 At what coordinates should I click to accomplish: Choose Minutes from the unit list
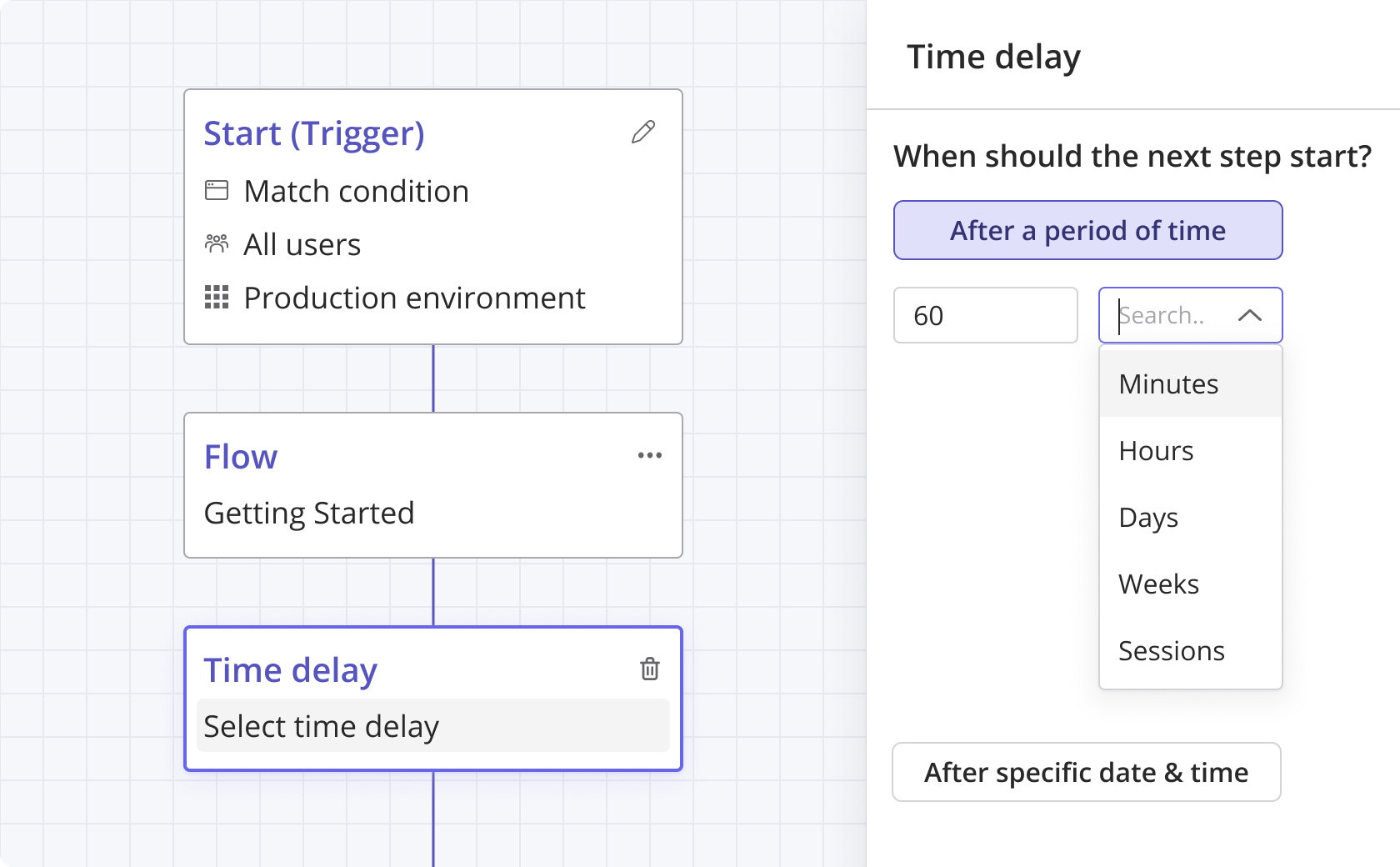pyautogui.click(x=1168, y=383)
